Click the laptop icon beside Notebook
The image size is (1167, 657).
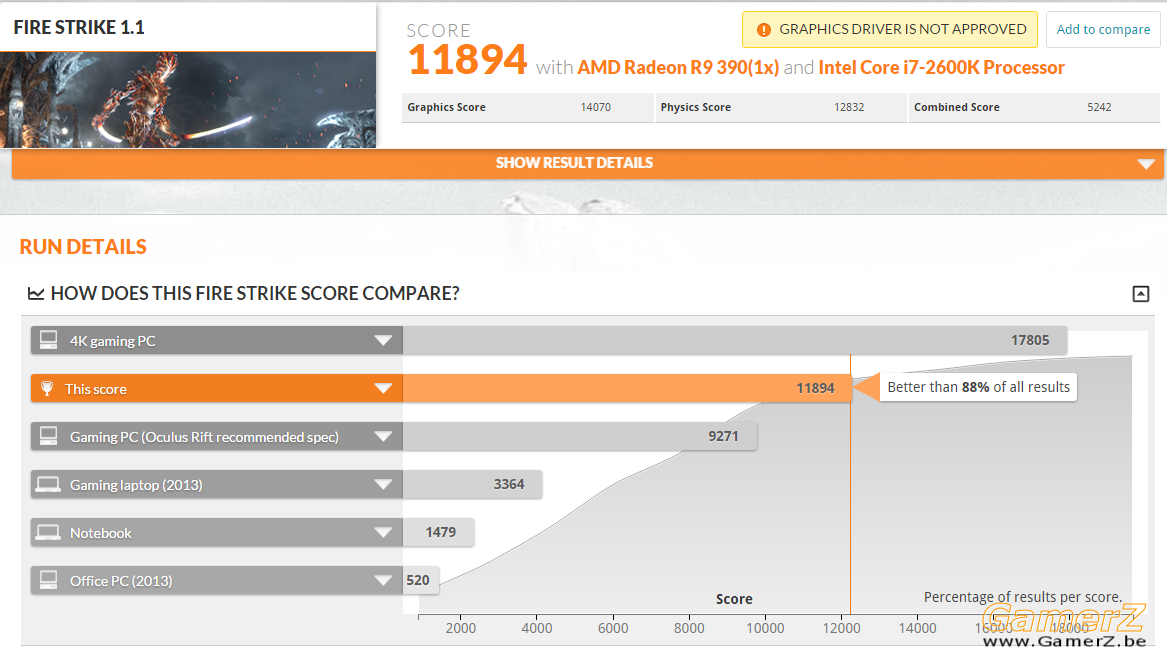pos(48,533)
